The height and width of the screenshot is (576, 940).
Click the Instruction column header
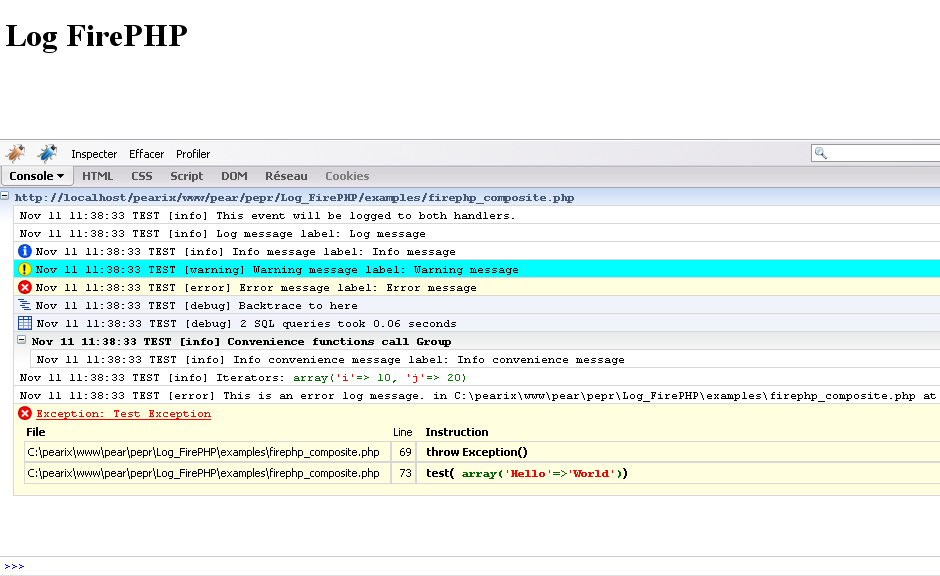click(x=457, y=432)
